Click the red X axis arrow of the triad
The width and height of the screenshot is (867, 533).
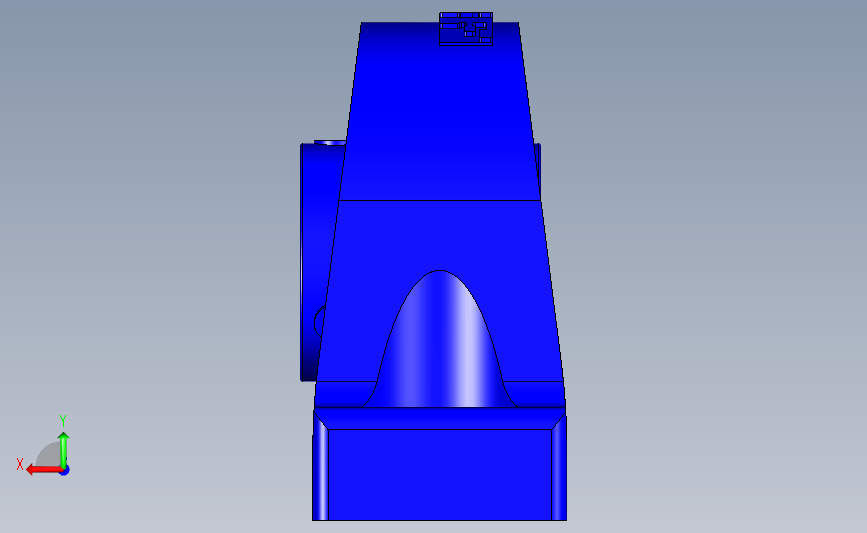(43, 469)
